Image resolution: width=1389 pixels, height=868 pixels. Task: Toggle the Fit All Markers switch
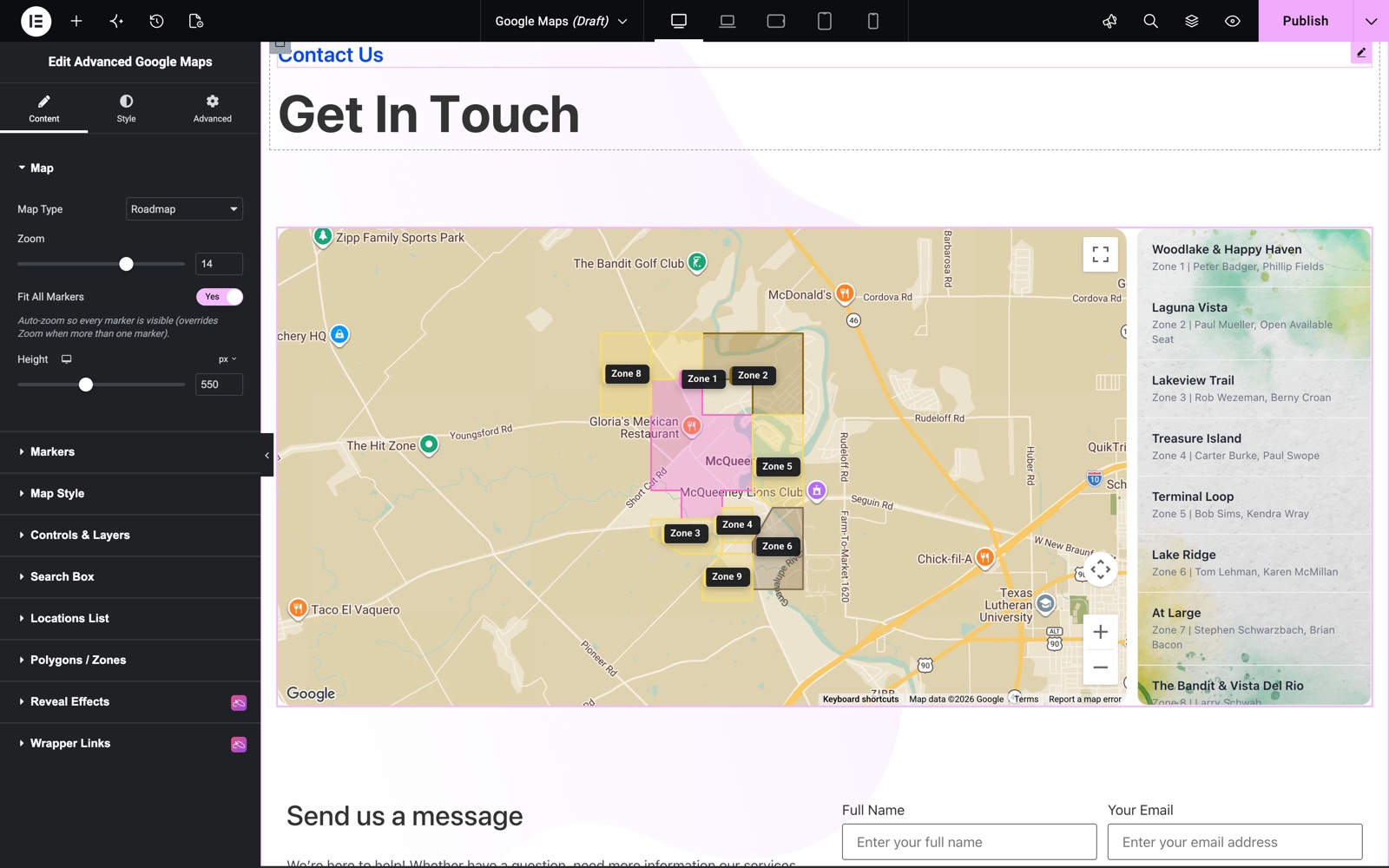[x=220, y=297]
